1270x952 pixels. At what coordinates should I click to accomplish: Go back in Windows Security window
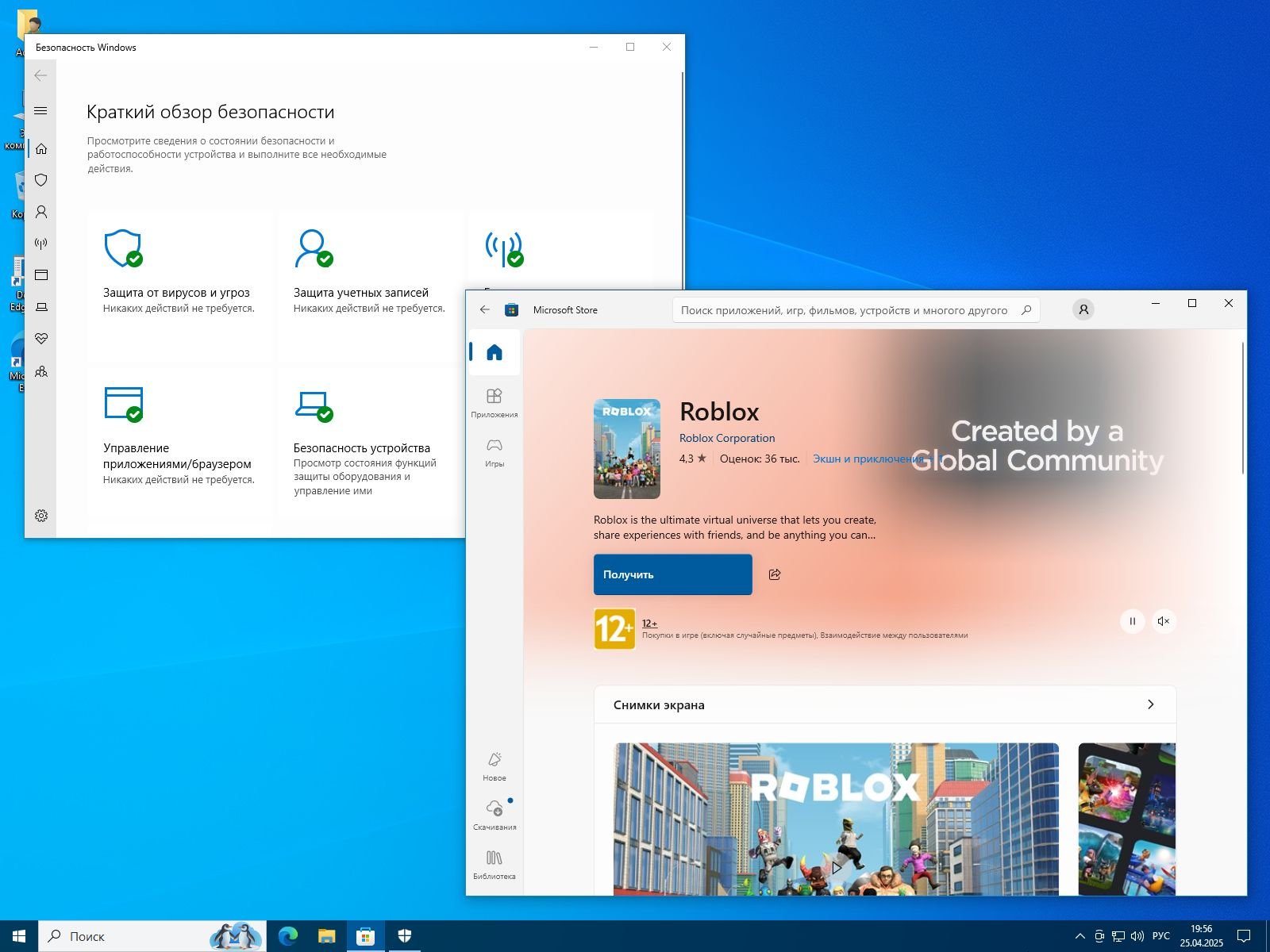click(x=41, y=75)
